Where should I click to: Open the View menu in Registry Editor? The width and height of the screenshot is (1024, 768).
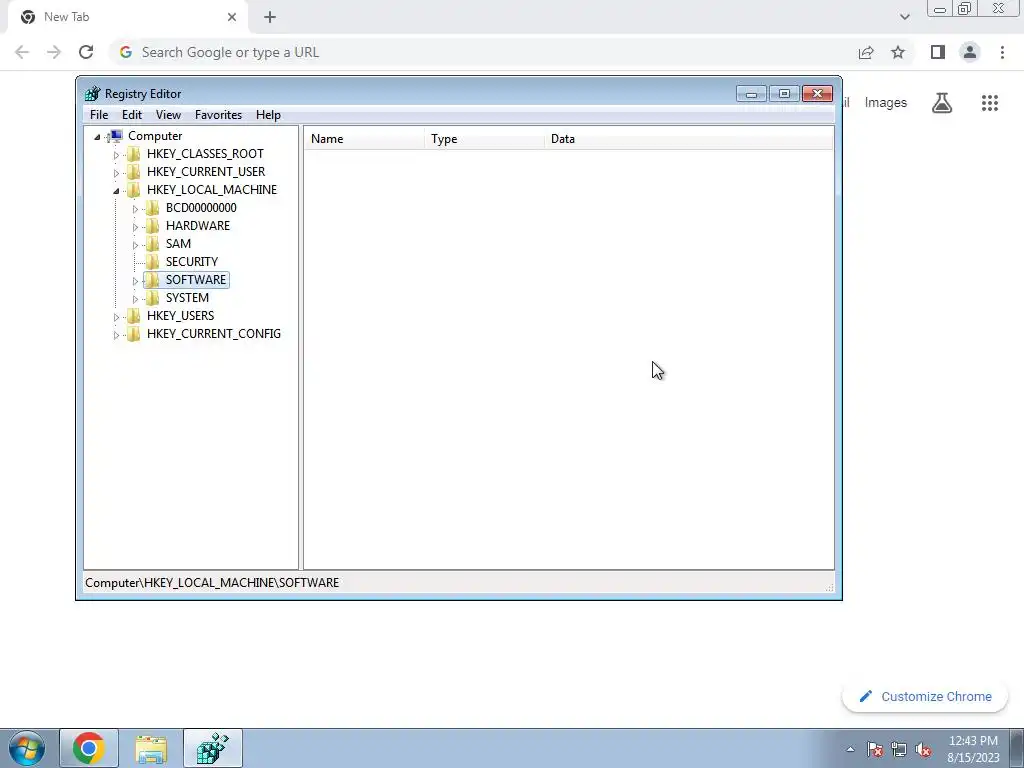[x=168, y=115]
